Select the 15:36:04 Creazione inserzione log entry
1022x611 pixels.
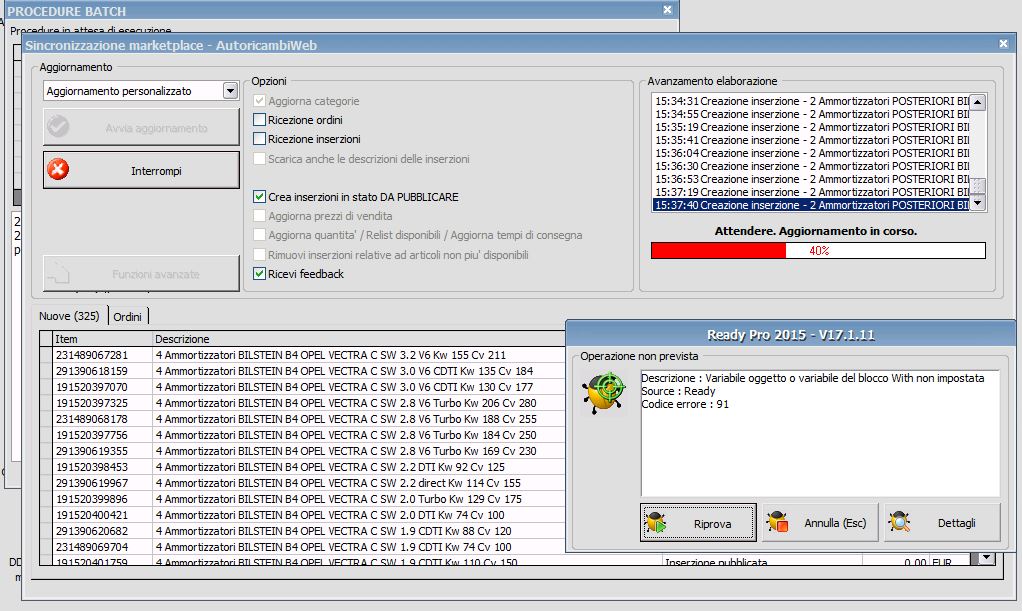coord(811,153)
